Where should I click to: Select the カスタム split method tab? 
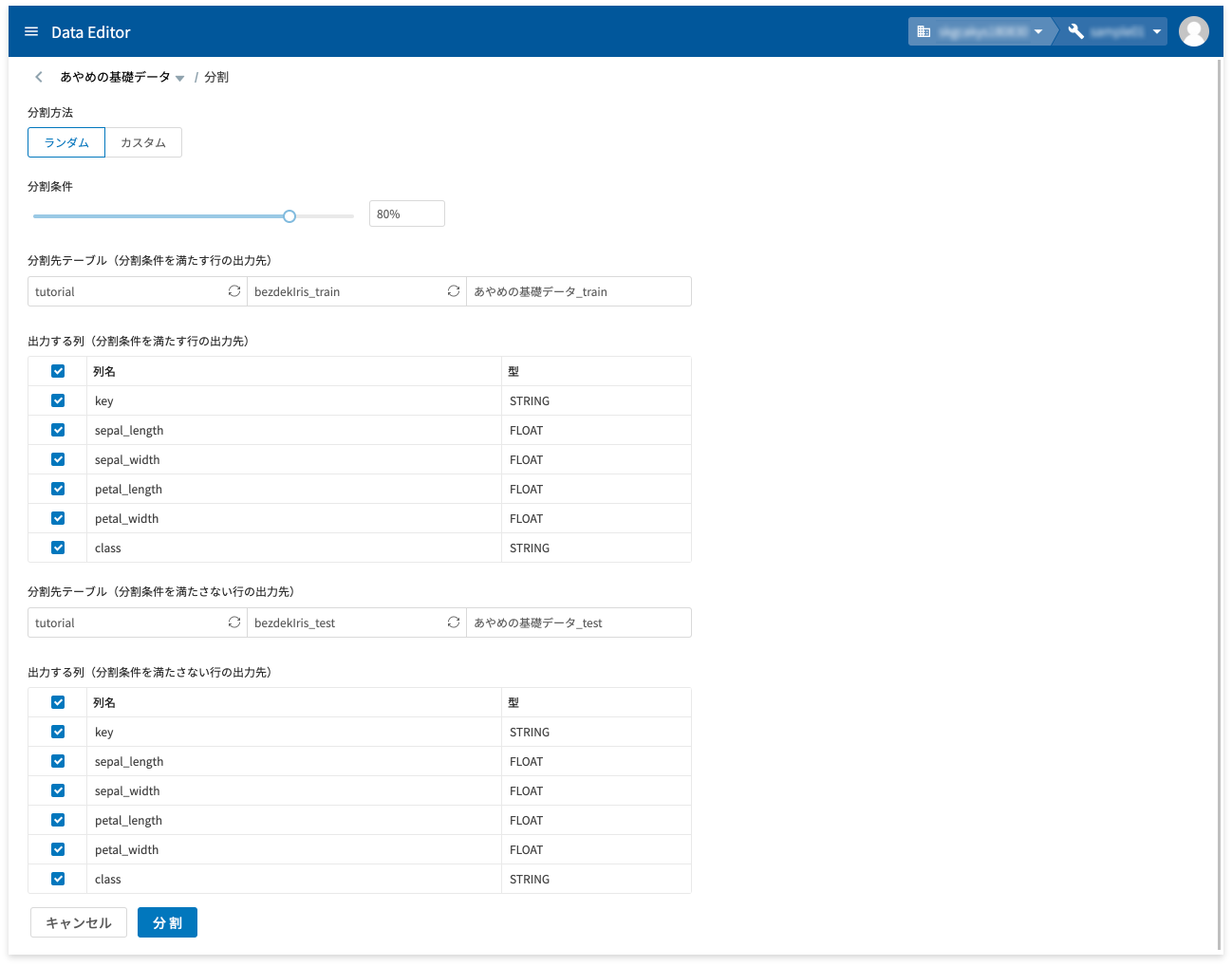click(143, 142)
